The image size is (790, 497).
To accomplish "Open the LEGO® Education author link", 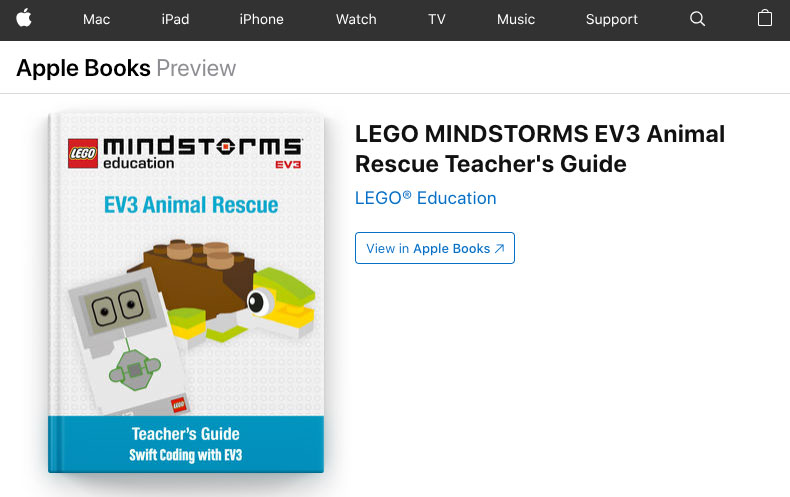I will point(426,198).
